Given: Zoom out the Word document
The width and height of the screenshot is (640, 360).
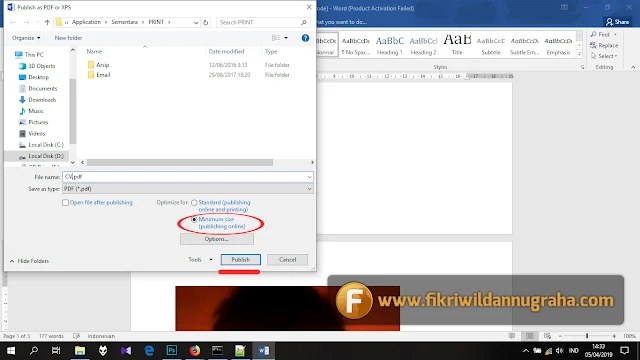Looking at the screenshot, I should (560, 336).
